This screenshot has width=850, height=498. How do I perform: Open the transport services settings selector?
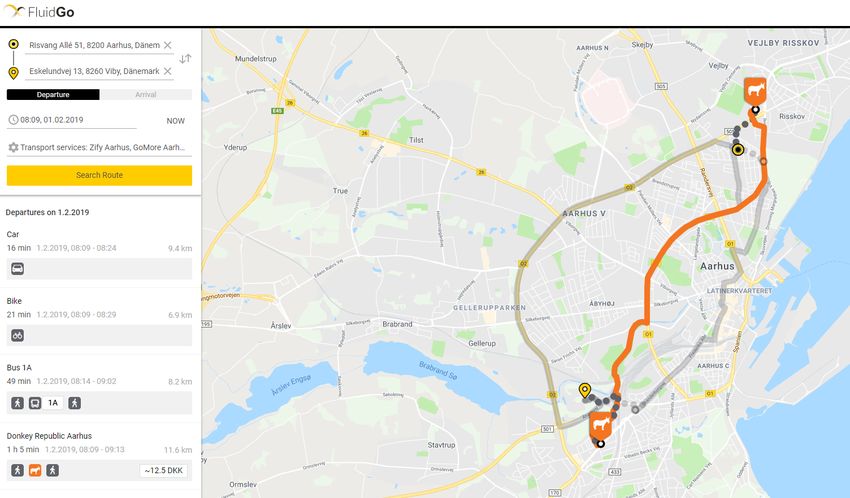click(99, 147)
